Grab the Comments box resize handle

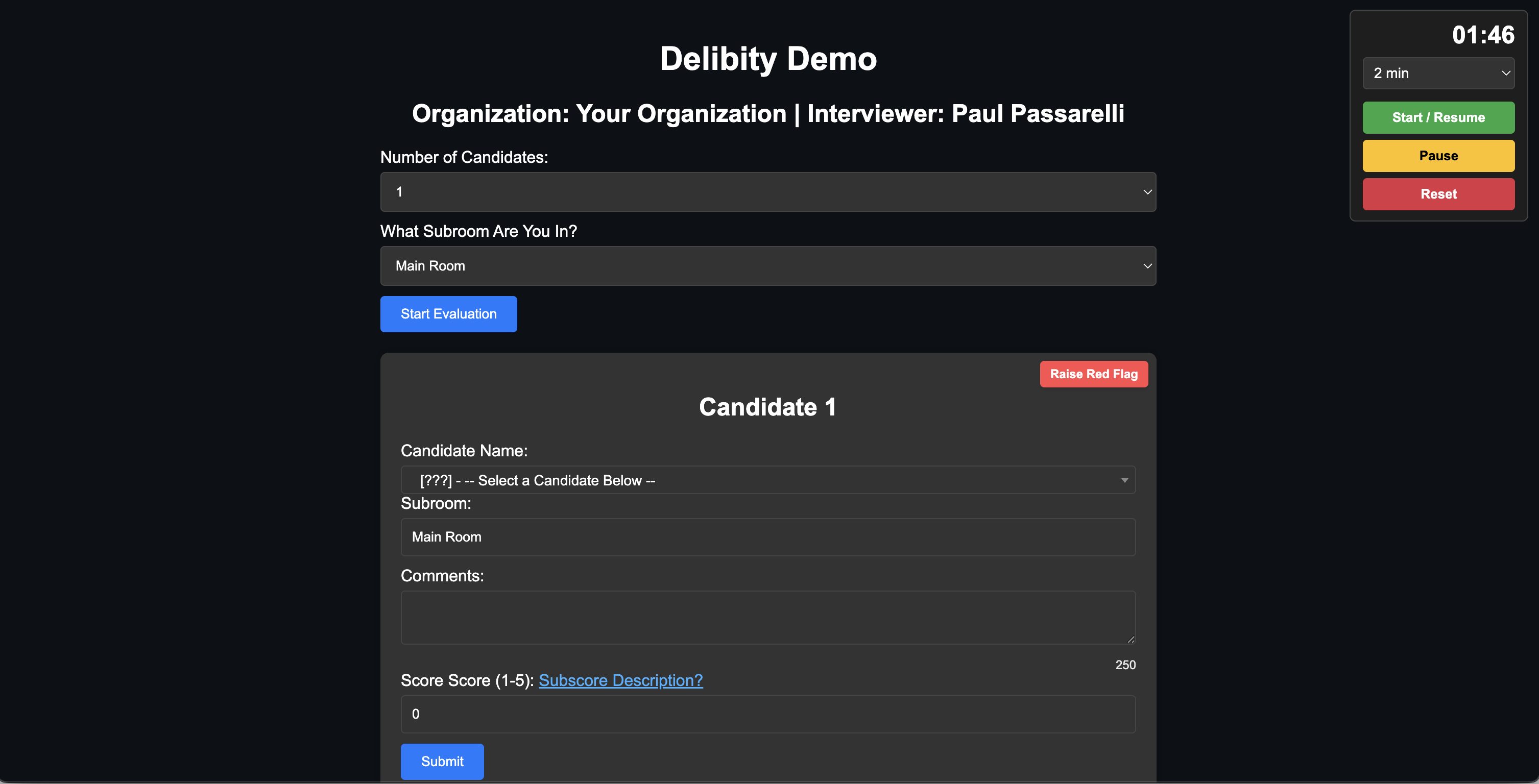point(1131,640)
